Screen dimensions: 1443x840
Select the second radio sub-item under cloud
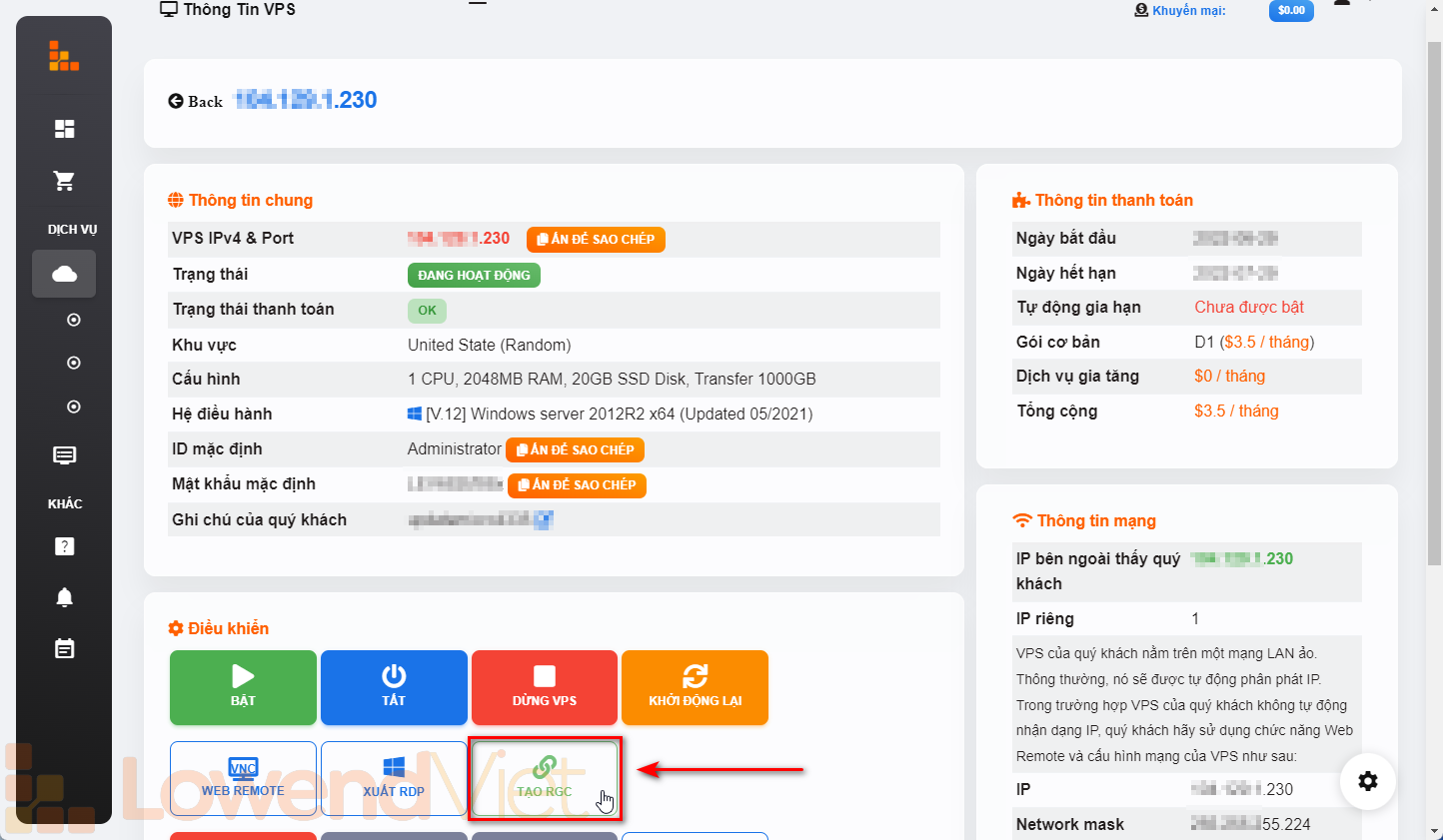tap(73, 363)
